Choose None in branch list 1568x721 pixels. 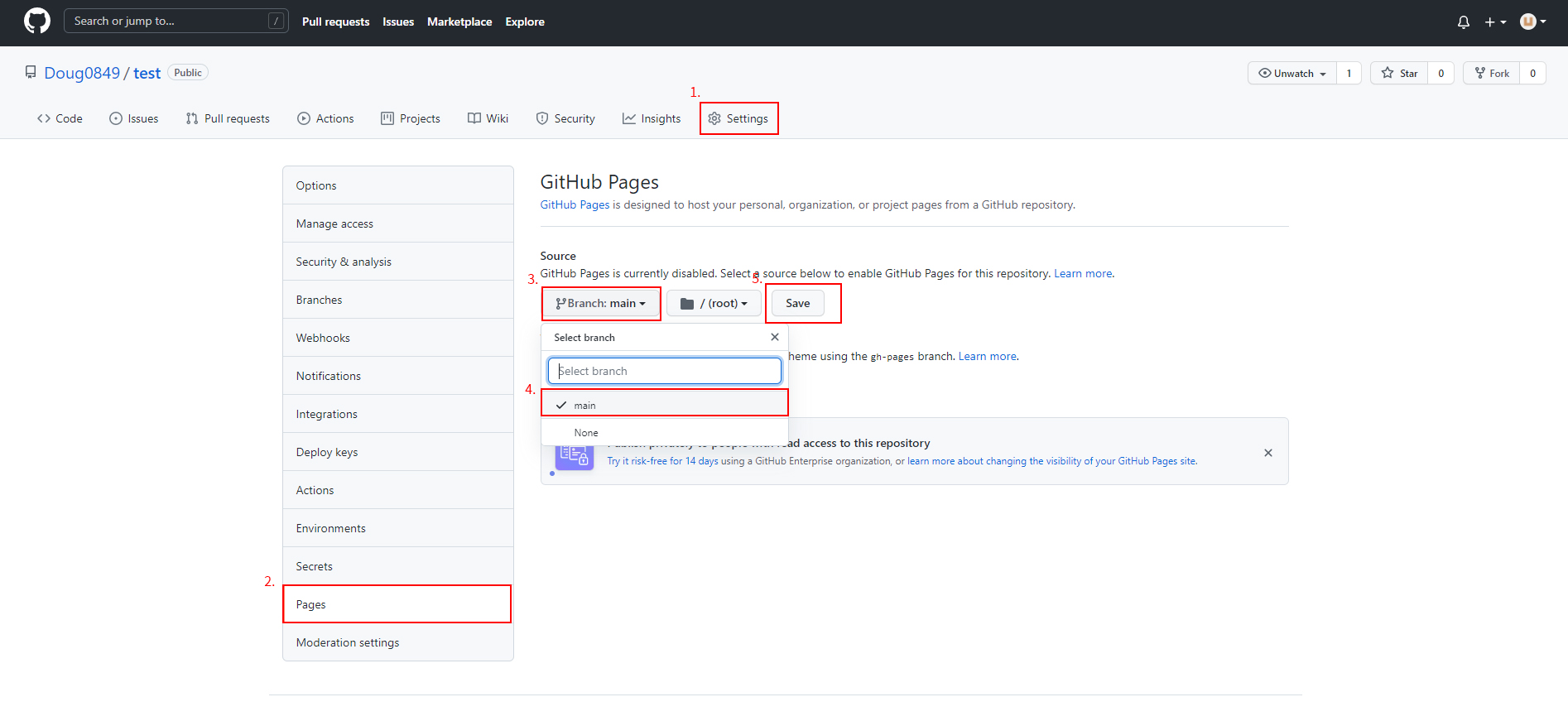[586, 433]
